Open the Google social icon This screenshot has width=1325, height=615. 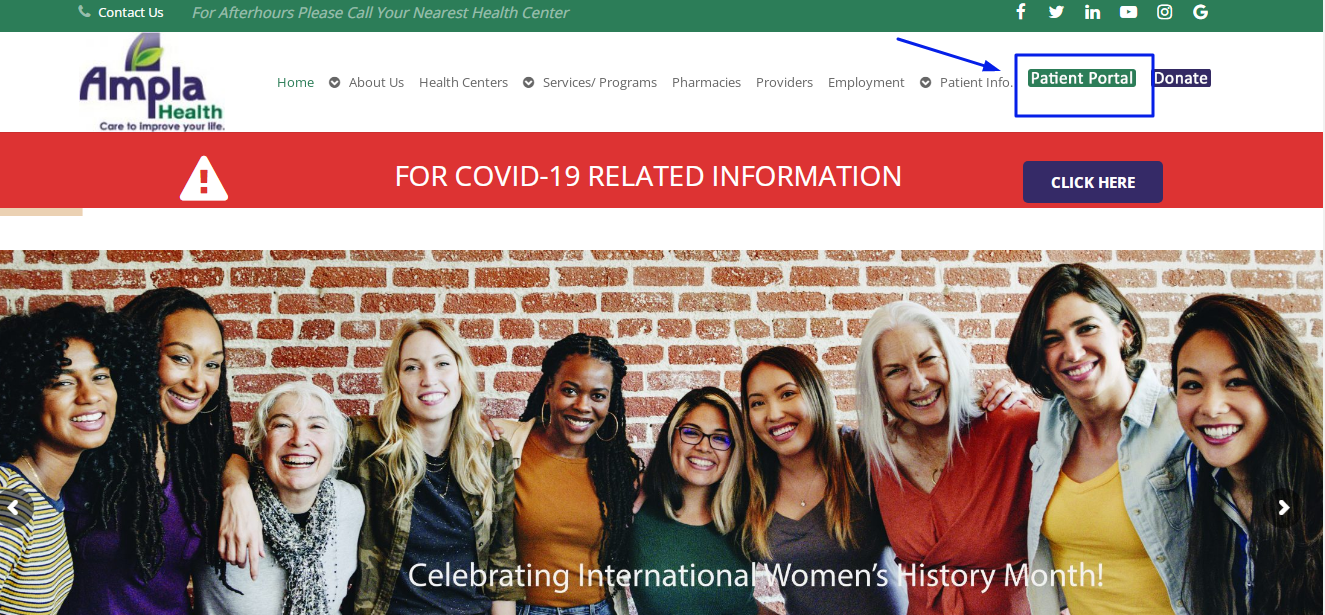tap(1200, 12)
